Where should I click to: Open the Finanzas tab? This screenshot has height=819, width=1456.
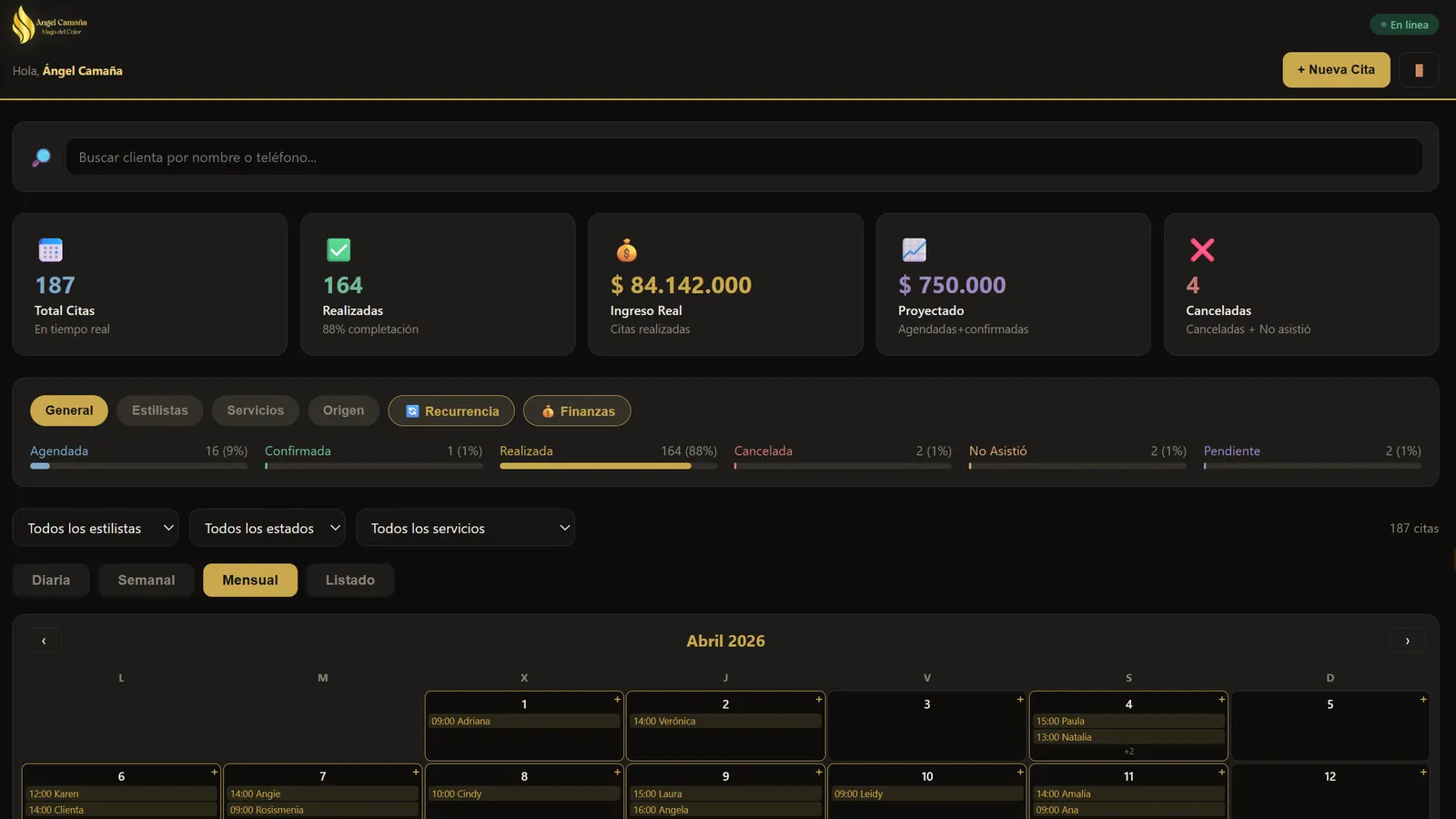pos(577,410)
